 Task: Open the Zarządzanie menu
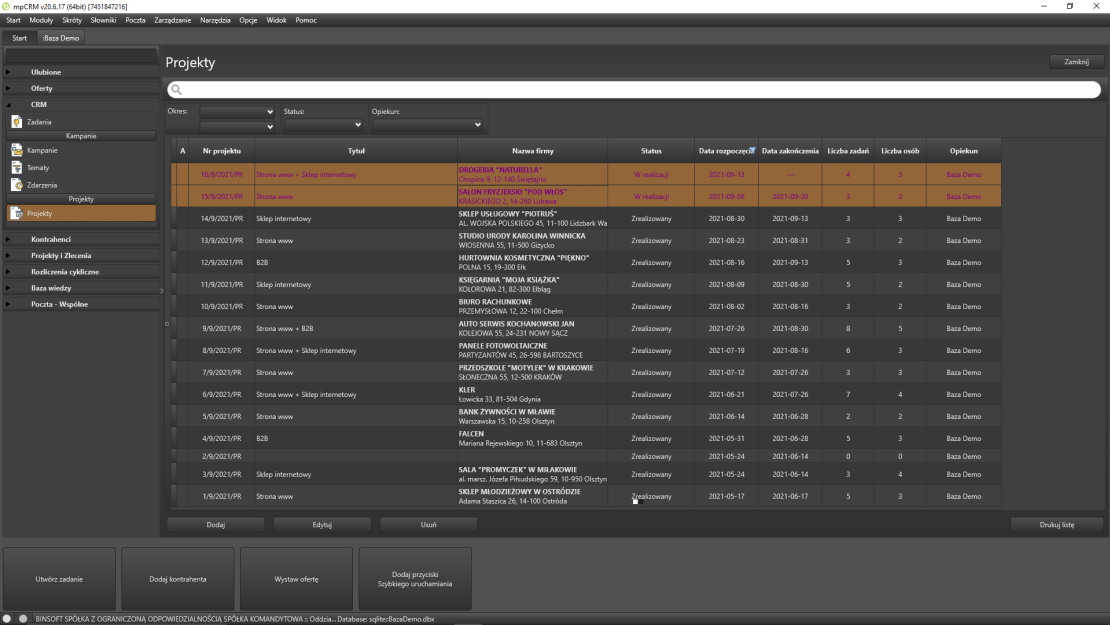[173, 21]
